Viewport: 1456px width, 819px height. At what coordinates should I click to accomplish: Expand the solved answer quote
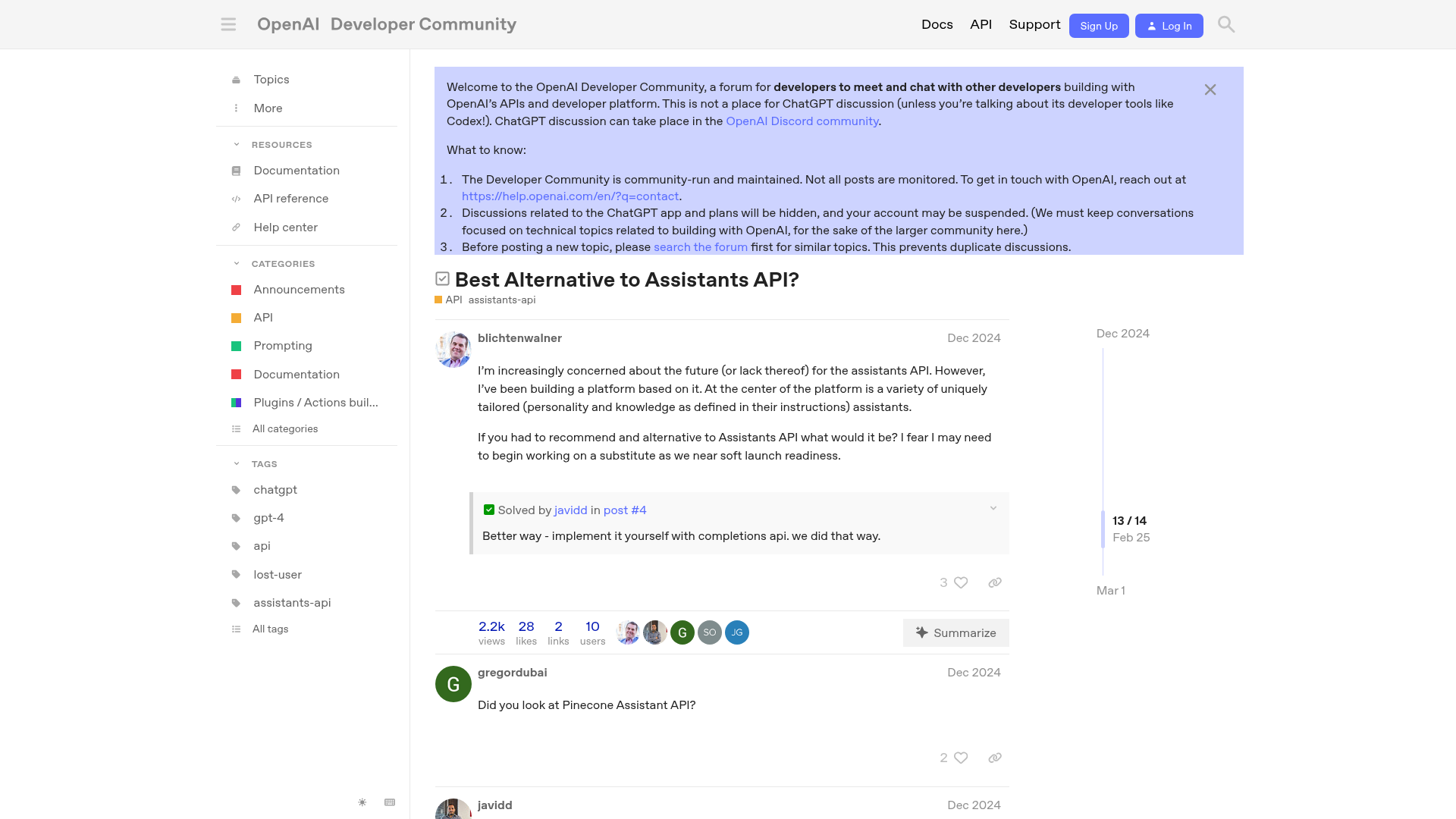coord(993,509)
